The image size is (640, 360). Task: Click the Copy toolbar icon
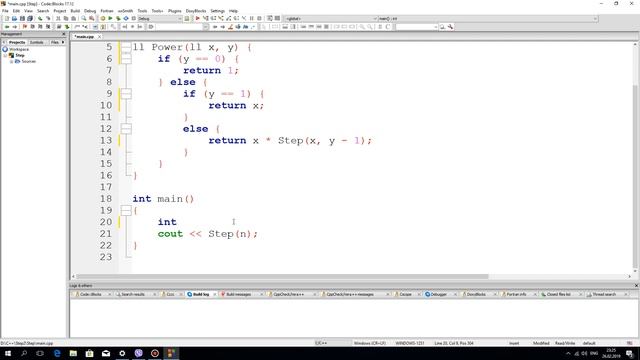click(66, 18)
